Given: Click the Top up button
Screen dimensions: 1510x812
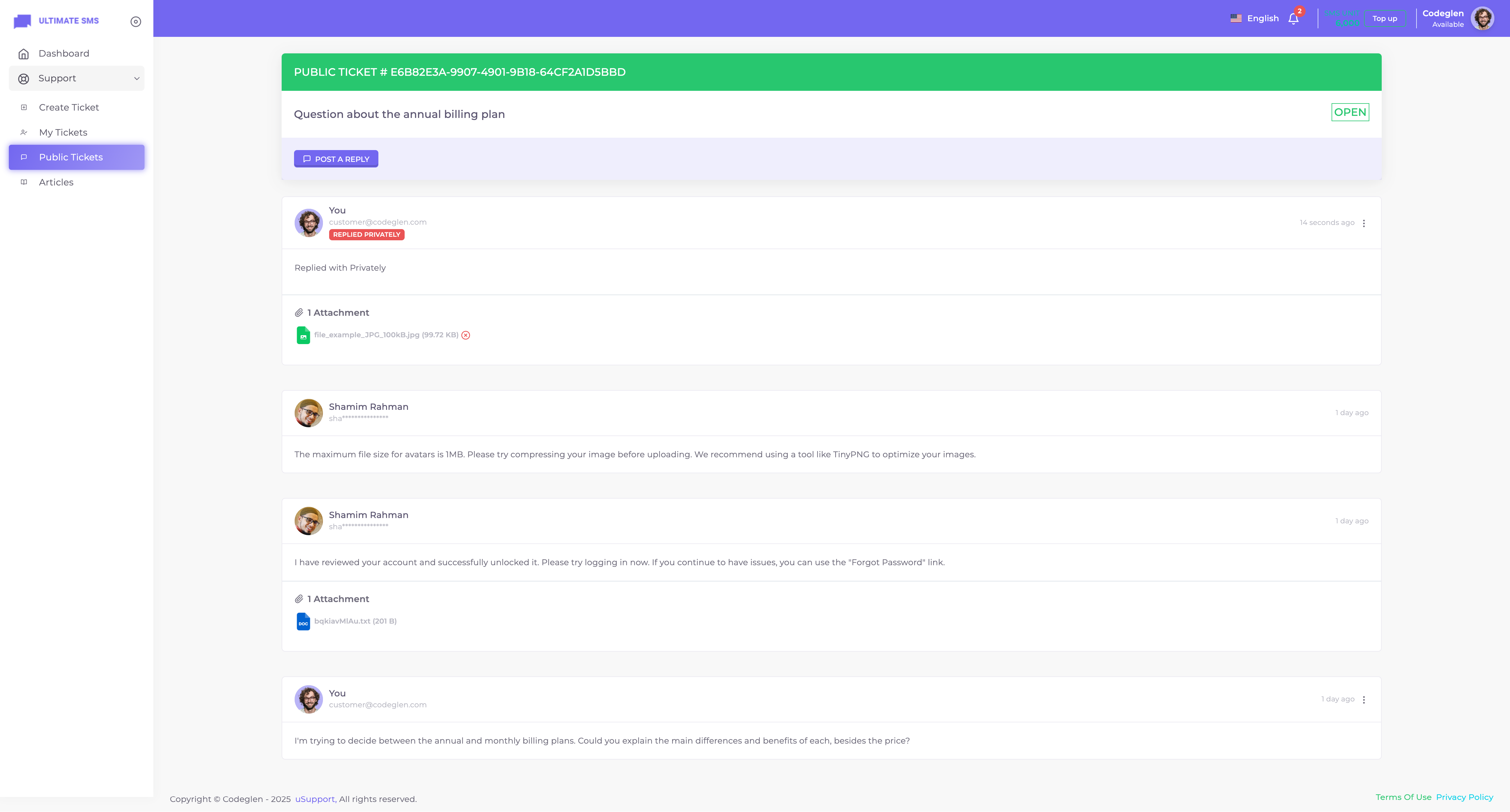Looking at the screenshot, I should [x=1385, y=19].
